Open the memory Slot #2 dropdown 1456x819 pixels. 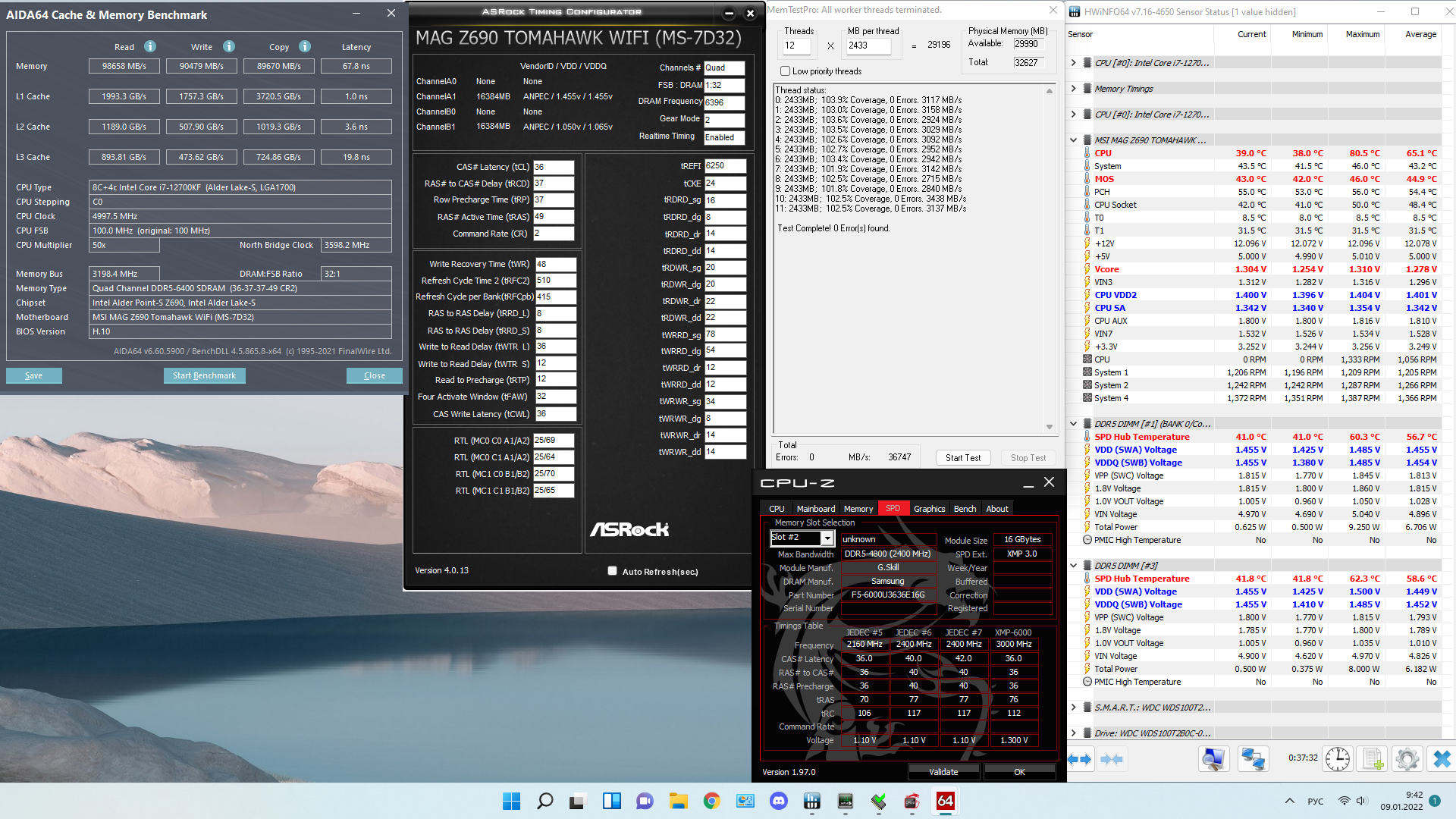(827, 538)
